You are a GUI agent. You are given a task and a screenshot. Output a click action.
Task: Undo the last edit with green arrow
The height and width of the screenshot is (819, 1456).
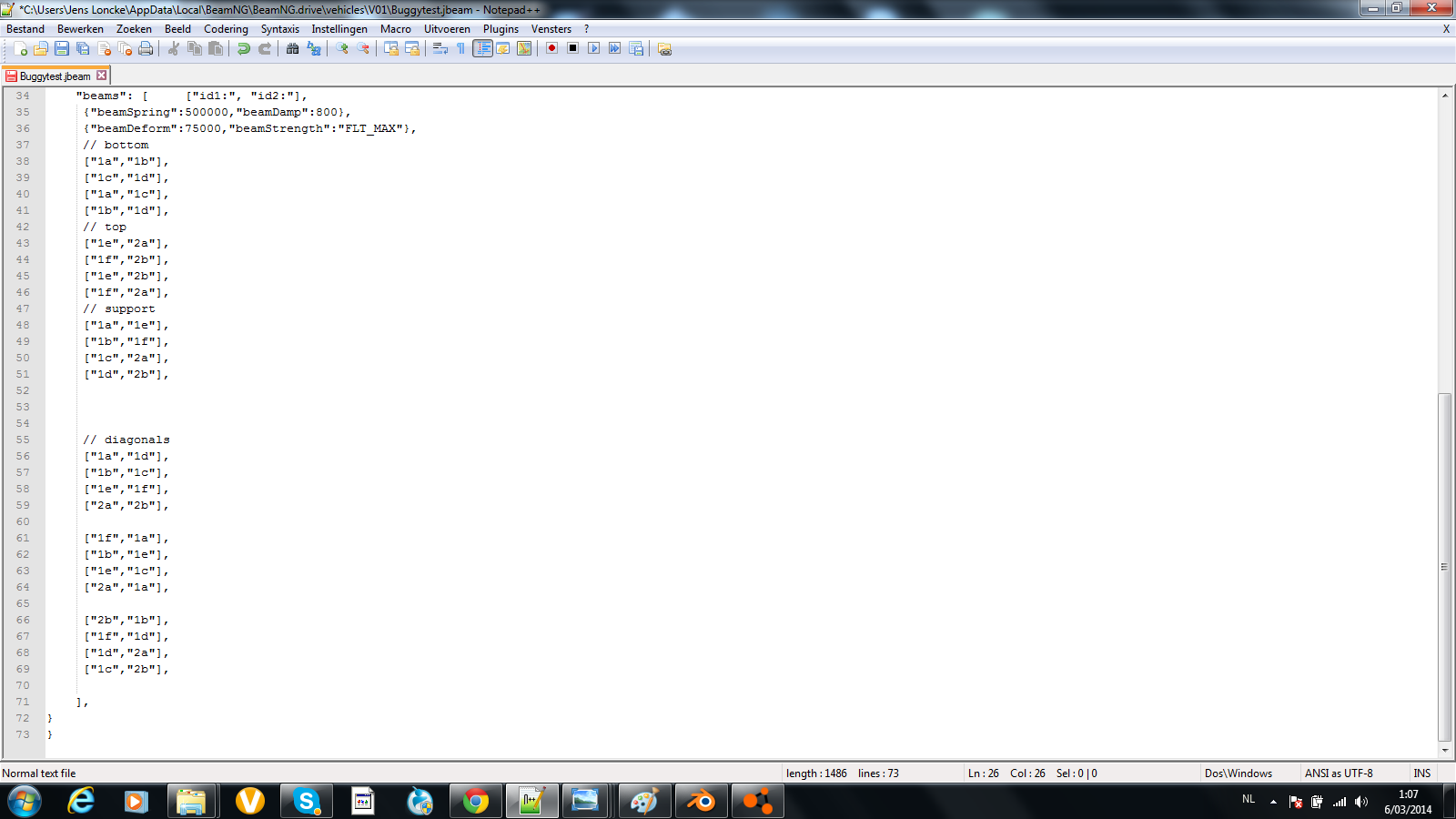243,49
